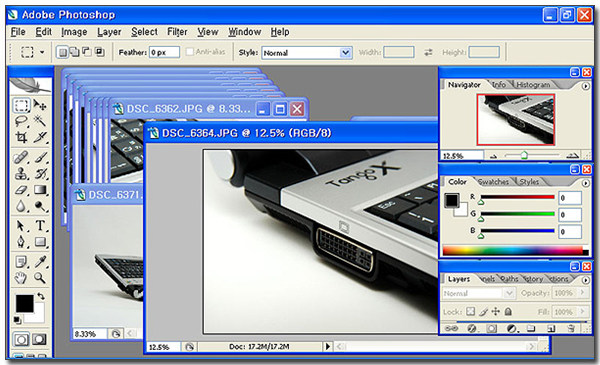Screen dimensions: 600x365
Task: Open the Color panel options menu
Action: (x=585, y=183)
